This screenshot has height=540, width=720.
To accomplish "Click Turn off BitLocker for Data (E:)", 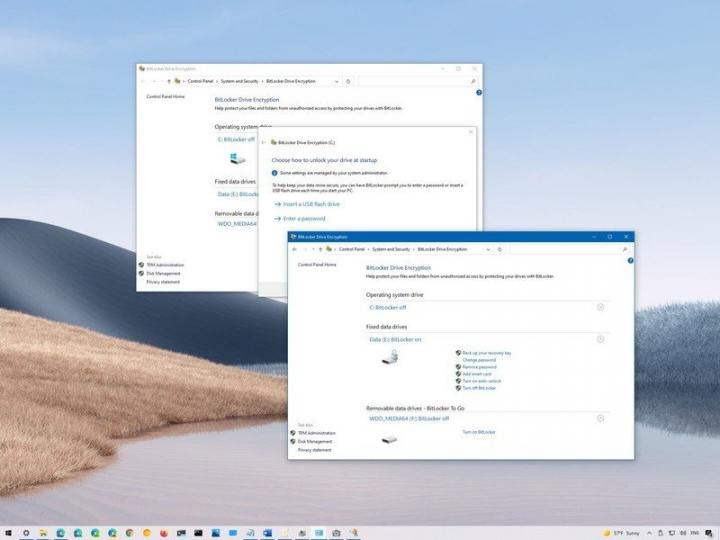I will [x=479, y=388].
